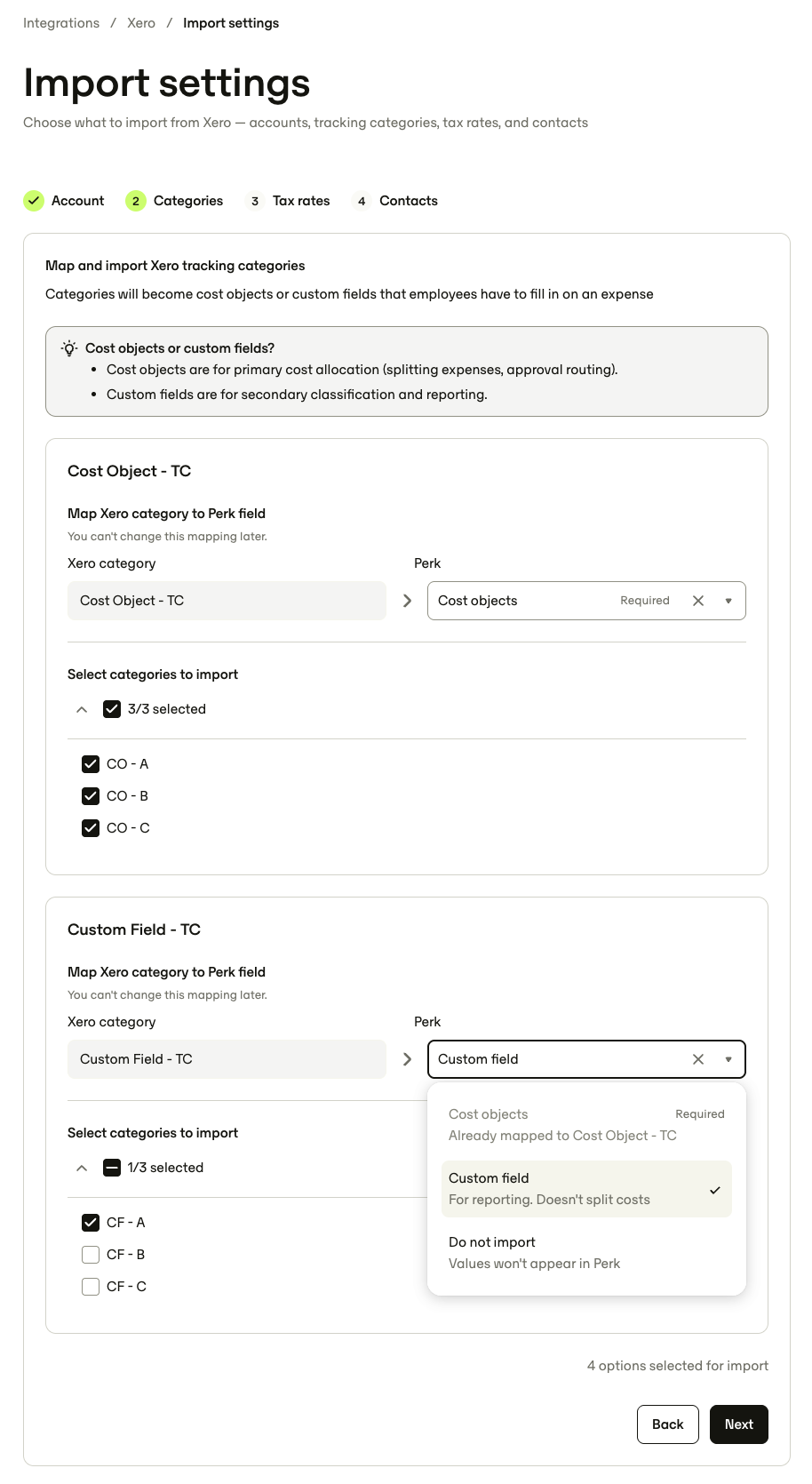
Task: Uncheck the CO - A checkbox
Action: point(91,764)
